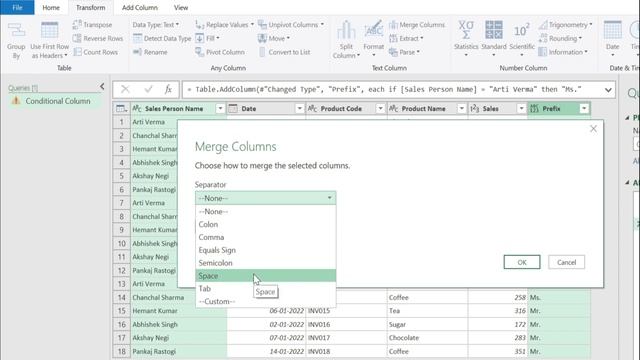
Task: Switch to the Home tab
Action: (x=51, y=7)
